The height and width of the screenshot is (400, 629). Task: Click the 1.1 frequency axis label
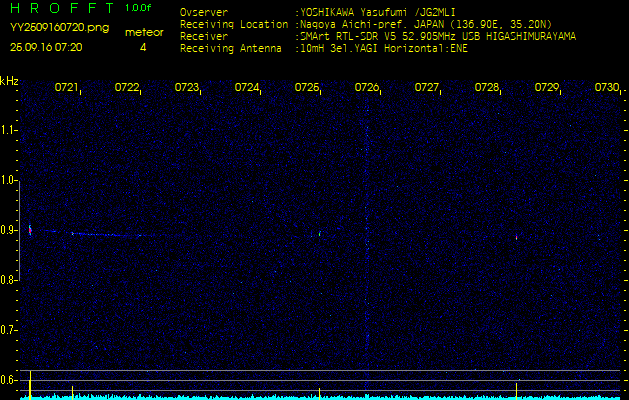click(8, 130)
